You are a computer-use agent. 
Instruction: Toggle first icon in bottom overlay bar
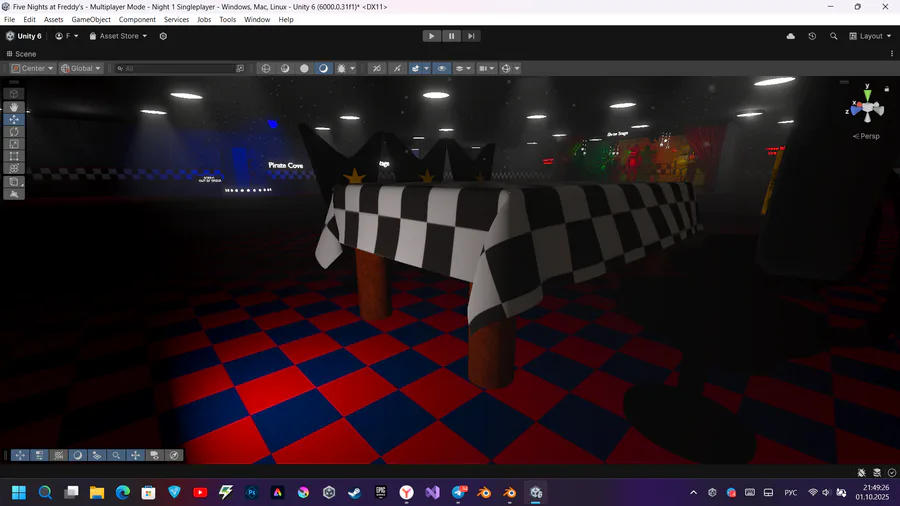[x=20, y=456]
